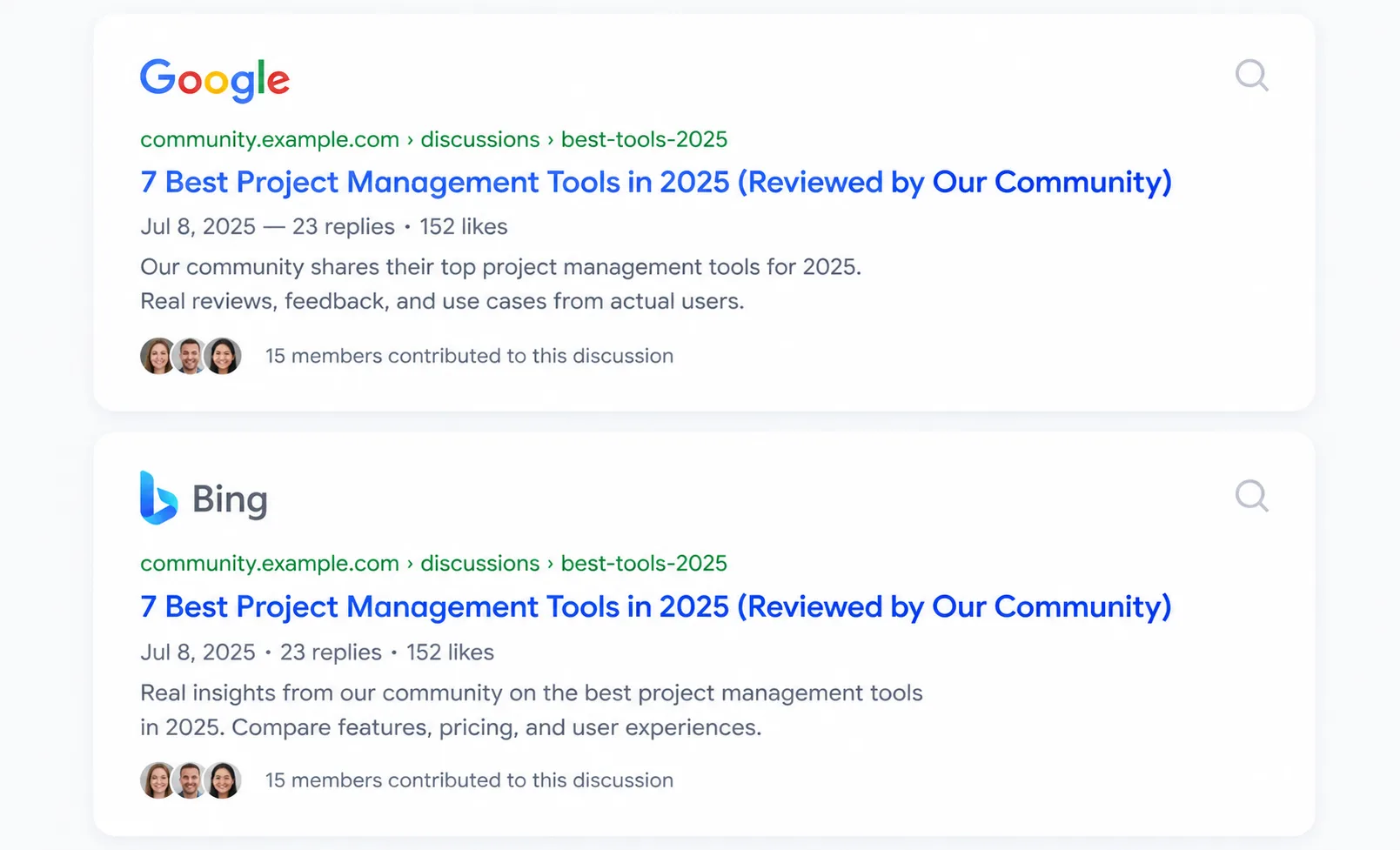1400x850 pixels.
Task: Click community.example.com in the Bing result breadcrumb
Action: [x=270, y=564]
